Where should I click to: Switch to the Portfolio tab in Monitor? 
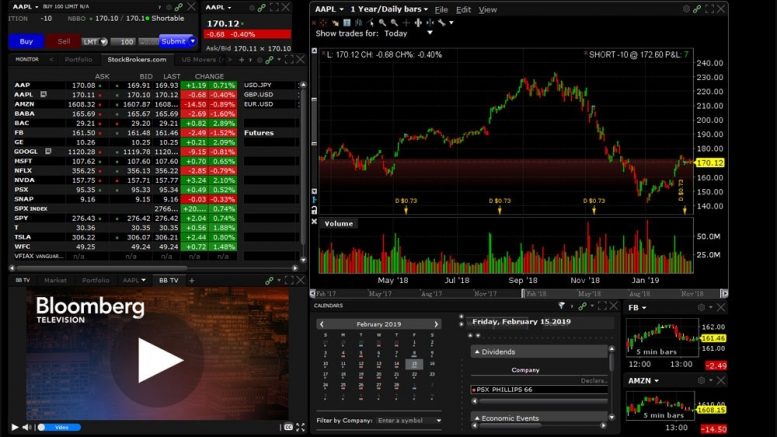[x=78, y=59]
